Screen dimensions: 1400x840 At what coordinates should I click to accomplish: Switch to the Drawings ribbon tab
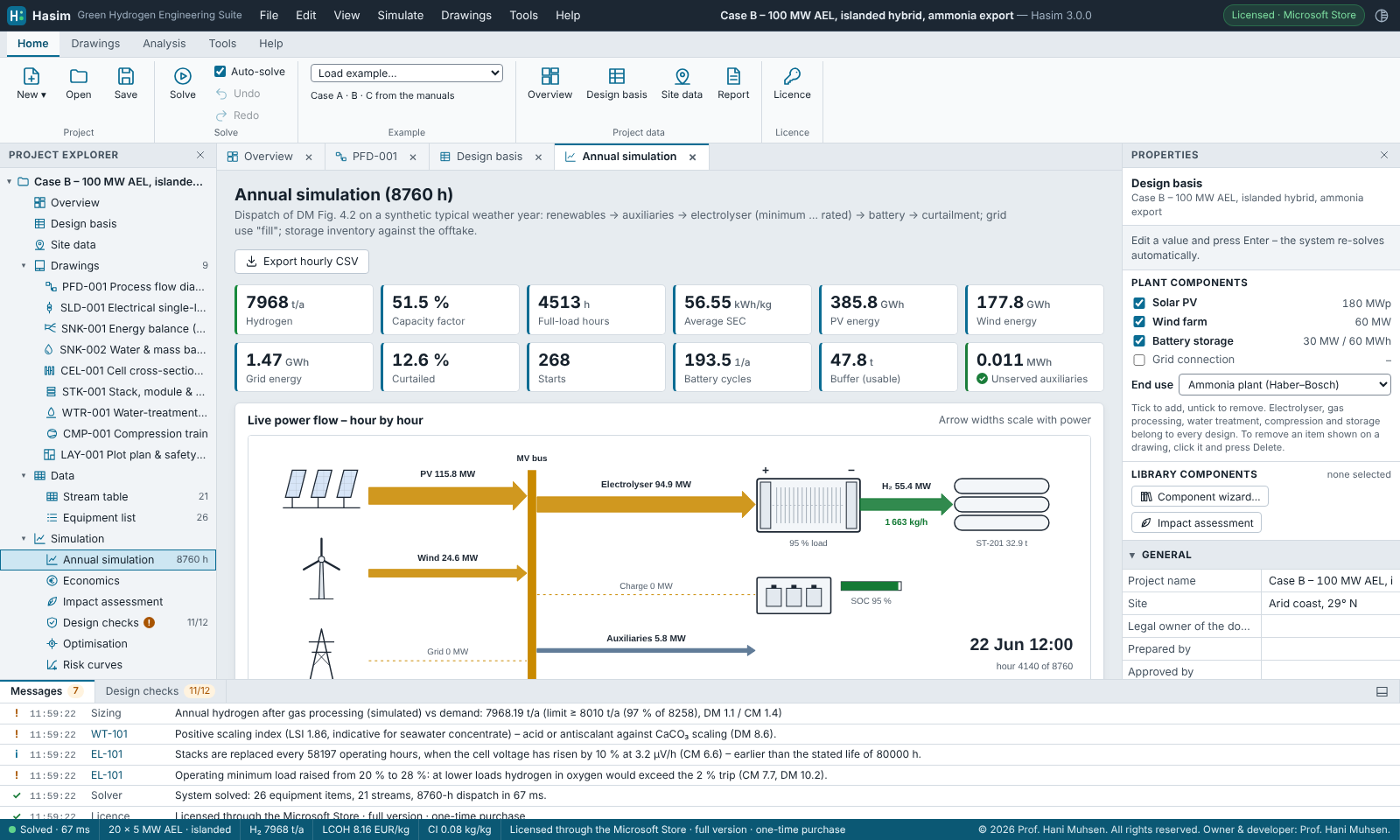click(95, 44)
